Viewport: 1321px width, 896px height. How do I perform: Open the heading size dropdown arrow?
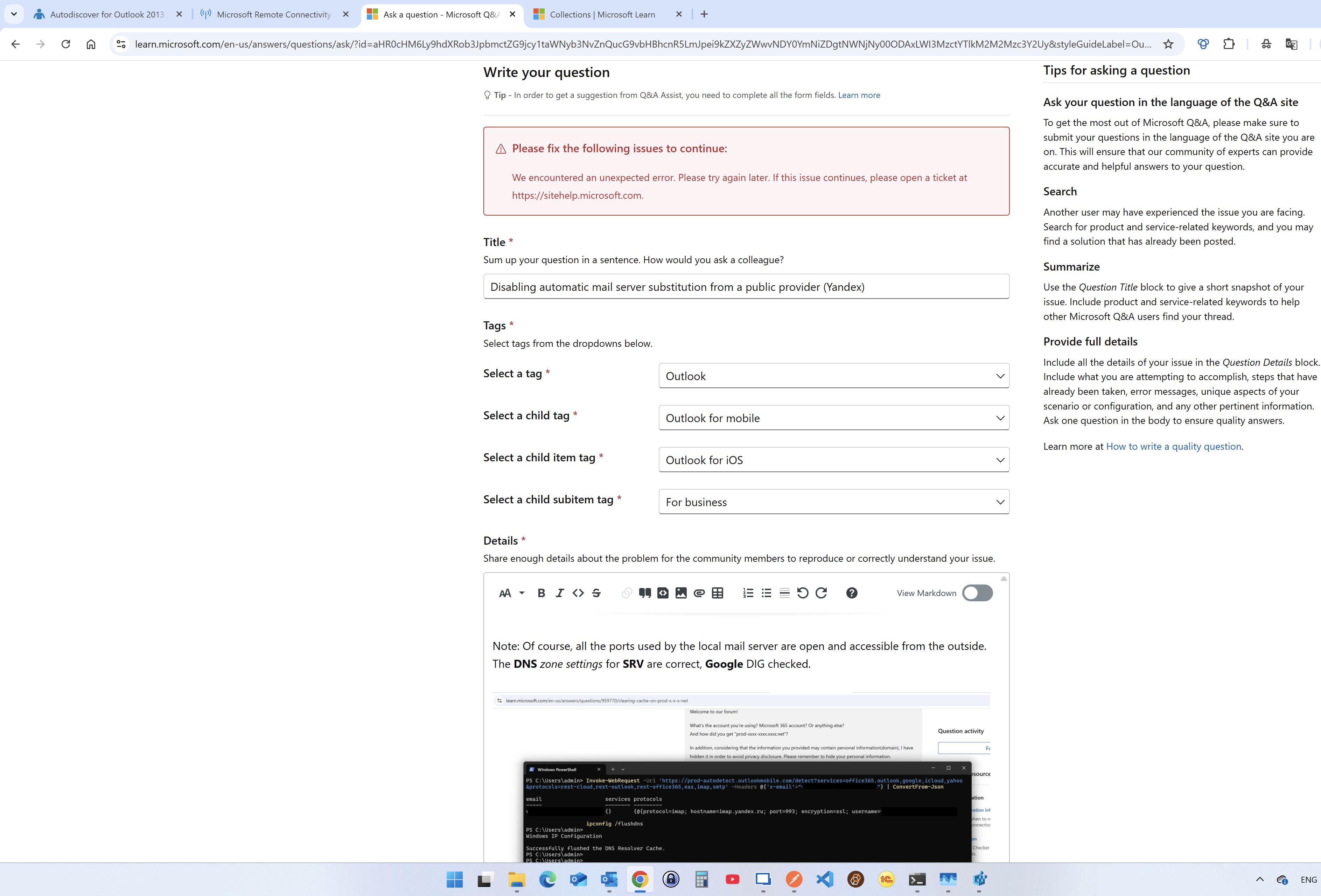click(522, 593)
